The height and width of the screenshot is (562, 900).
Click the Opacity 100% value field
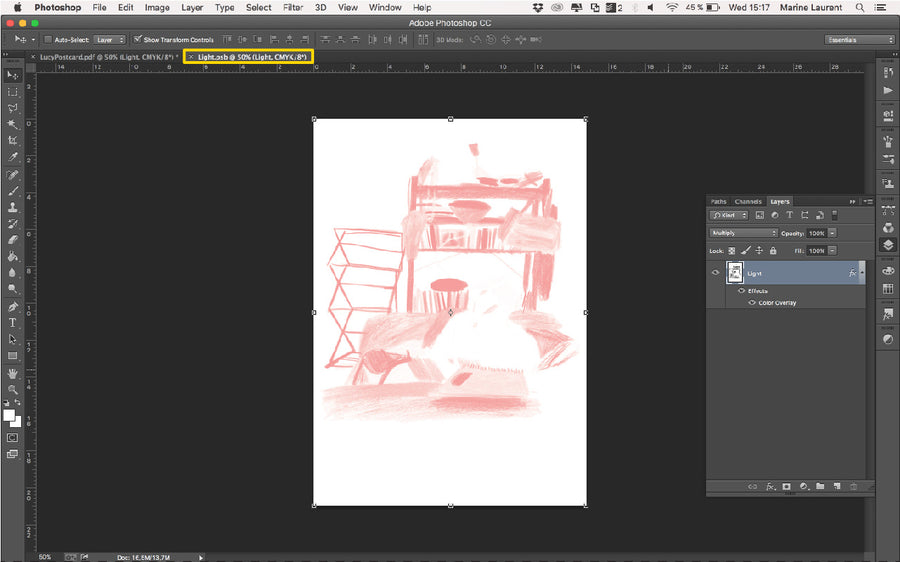(x=816, y=233)
